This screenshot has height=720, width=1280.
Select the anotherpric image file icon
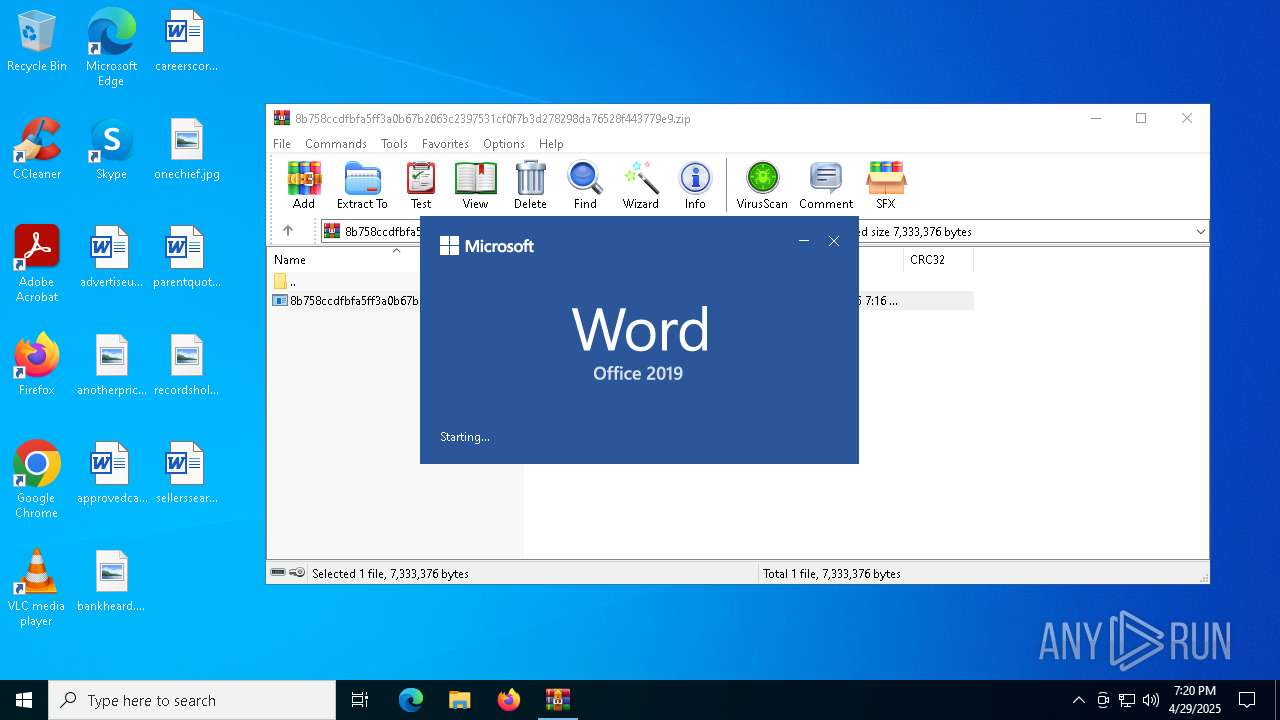111,366
